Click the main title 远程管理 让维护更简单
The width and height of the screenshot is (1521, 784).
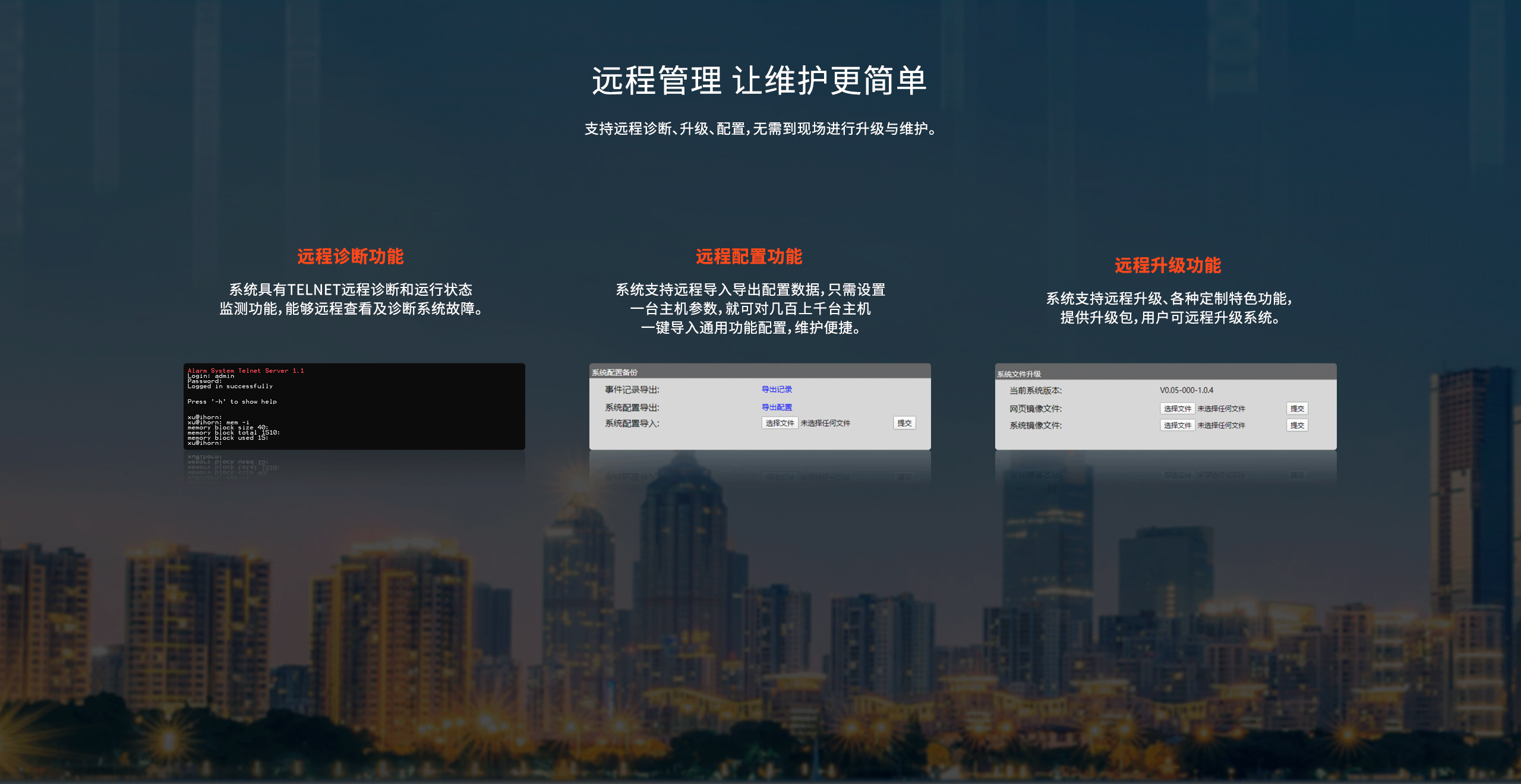click(759, 81)
